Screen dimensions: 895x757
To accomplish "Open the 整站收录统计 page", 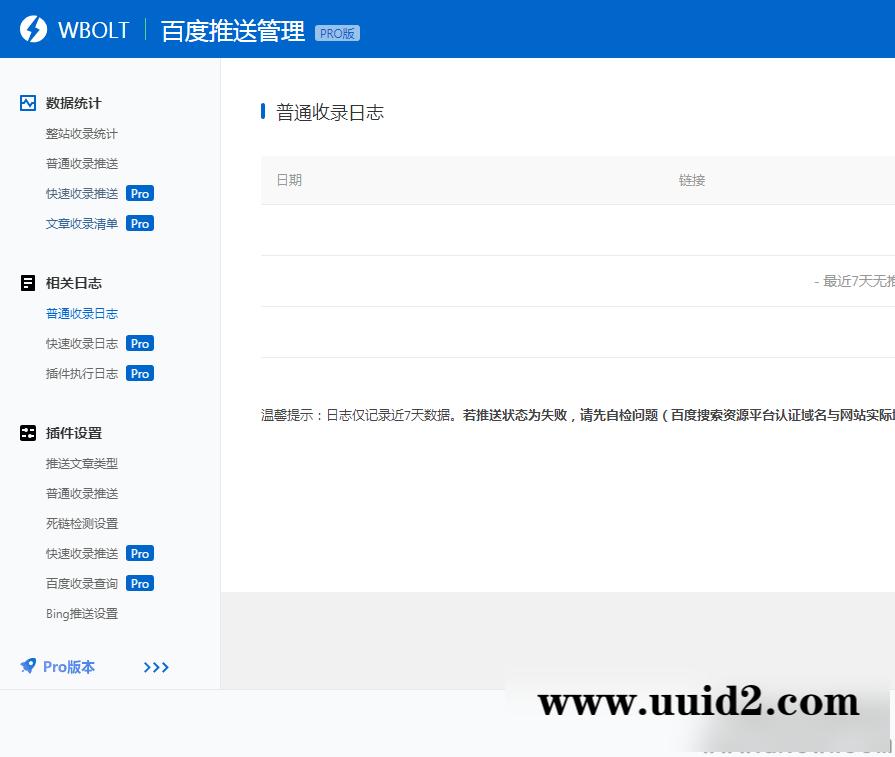I will pyautogui.click(x=81, y=133).
